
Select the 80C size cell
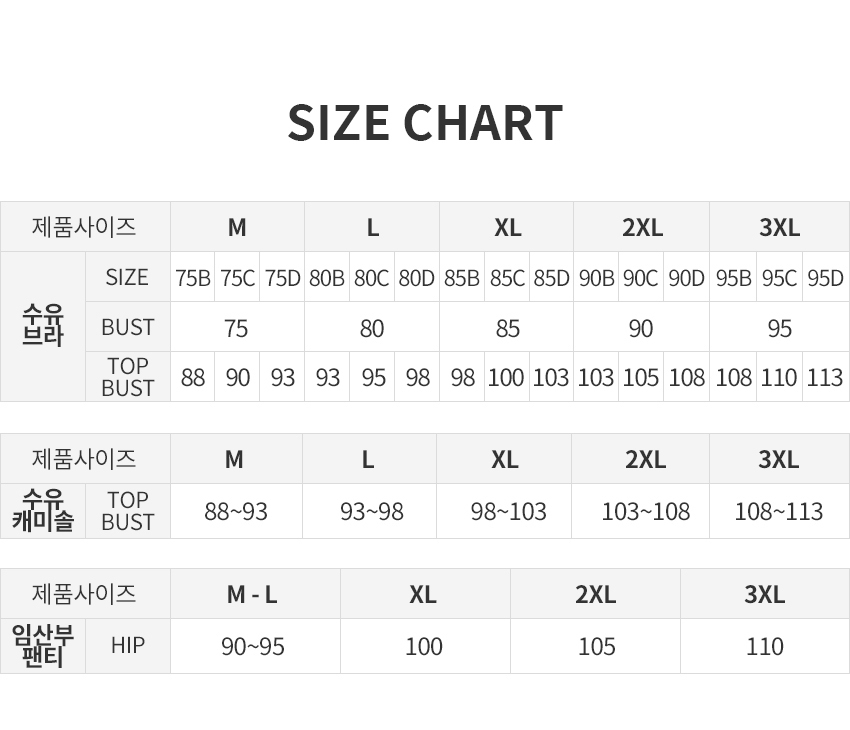[x=372, y=277]
